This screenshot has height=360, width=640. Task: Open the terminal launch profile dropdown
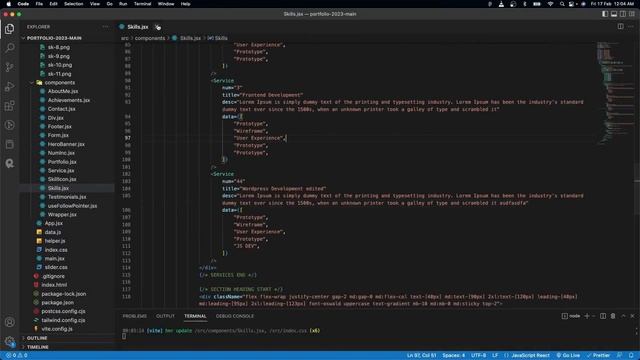(594, 316)
